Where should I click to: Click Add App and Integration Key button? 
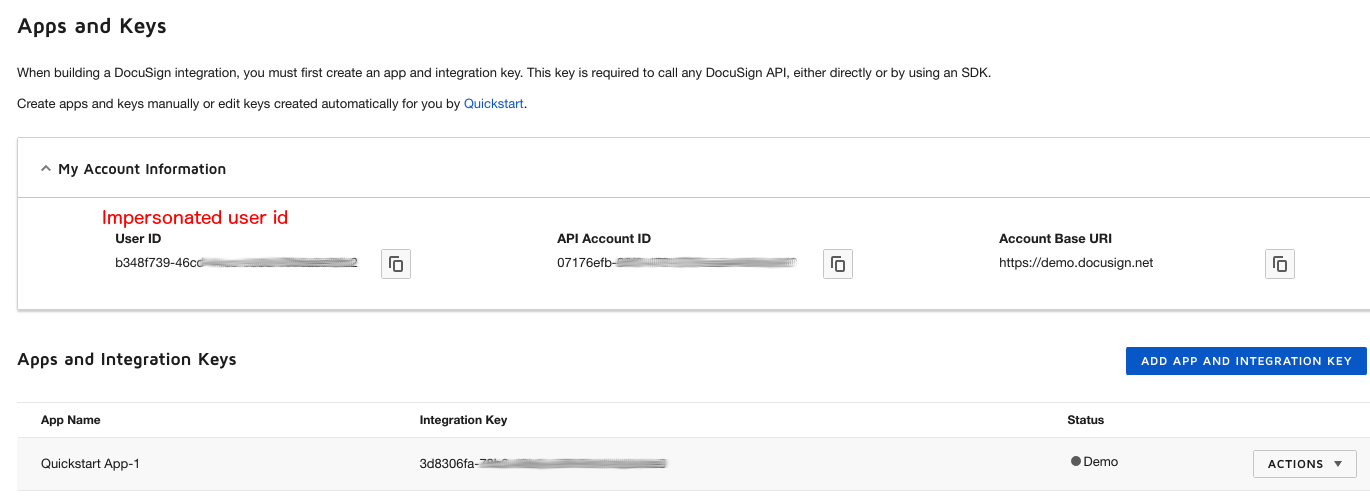pyautogui.click(x=1246, y=361)
